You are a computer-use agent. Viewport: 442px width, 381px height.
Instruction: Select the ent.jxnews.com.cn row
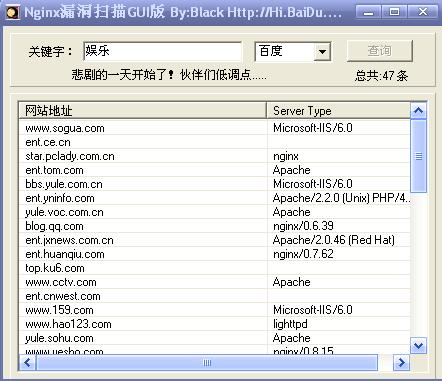(215, 240)
